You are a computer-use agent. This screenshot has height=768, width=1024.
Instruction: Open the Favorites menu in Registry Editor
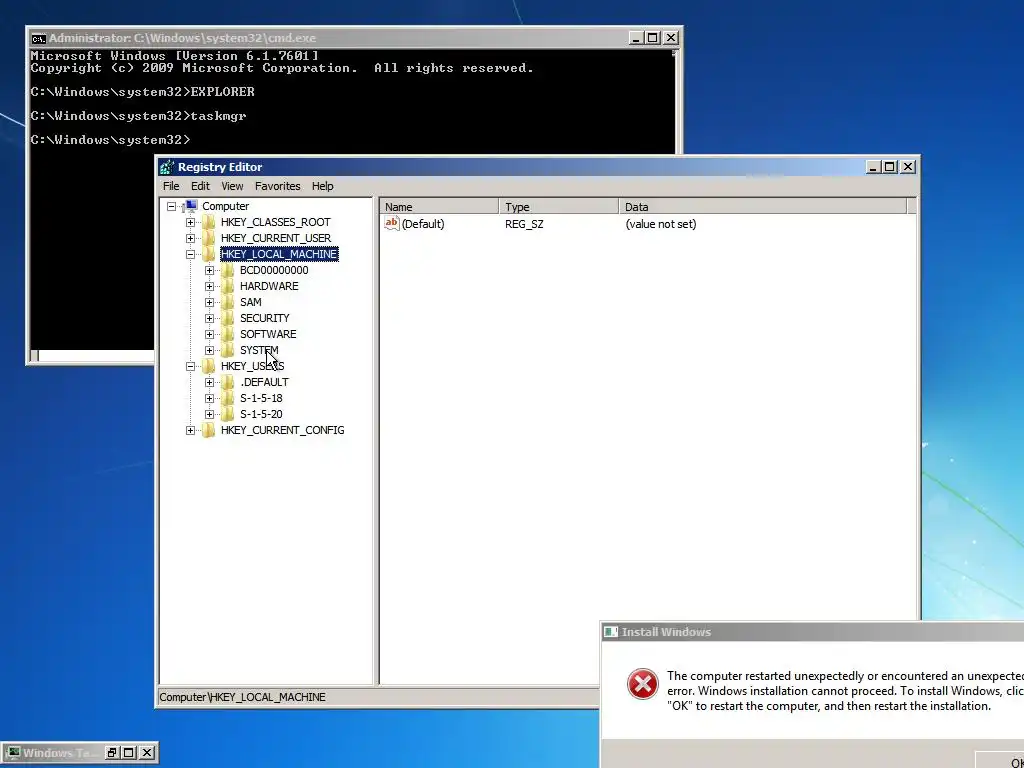coord(278,186)
